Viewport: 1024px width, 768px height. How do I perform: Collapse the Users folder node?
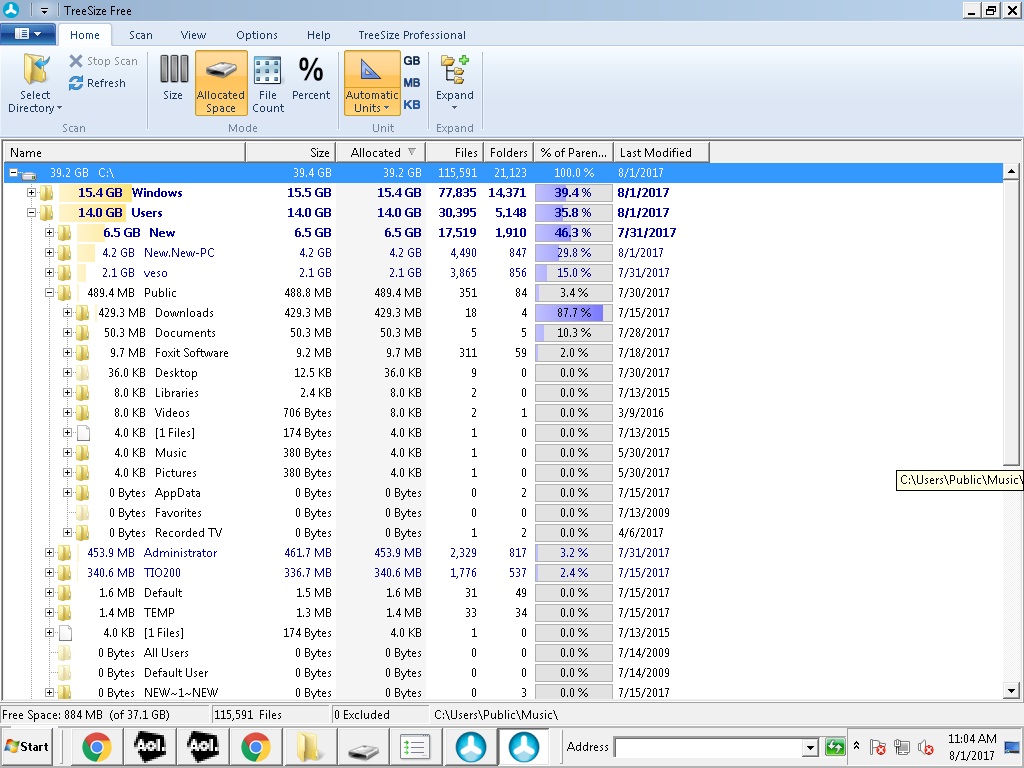31,212
